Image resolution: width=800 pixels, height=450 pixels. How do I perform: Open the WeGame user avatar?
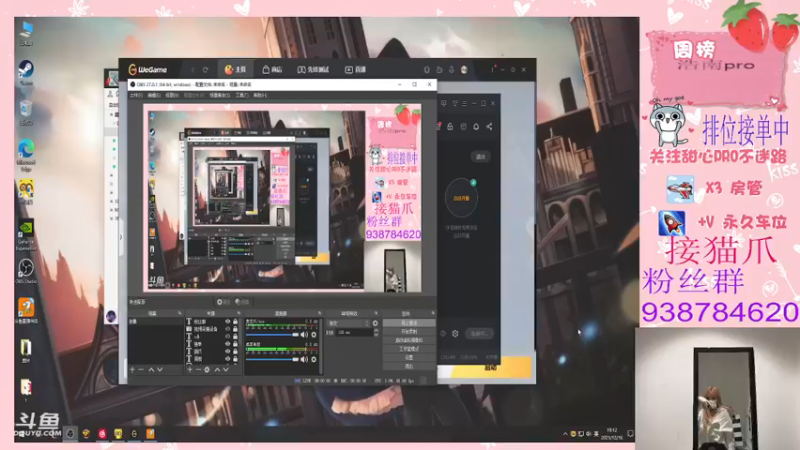pyautogui.click(x=464, y=69)
